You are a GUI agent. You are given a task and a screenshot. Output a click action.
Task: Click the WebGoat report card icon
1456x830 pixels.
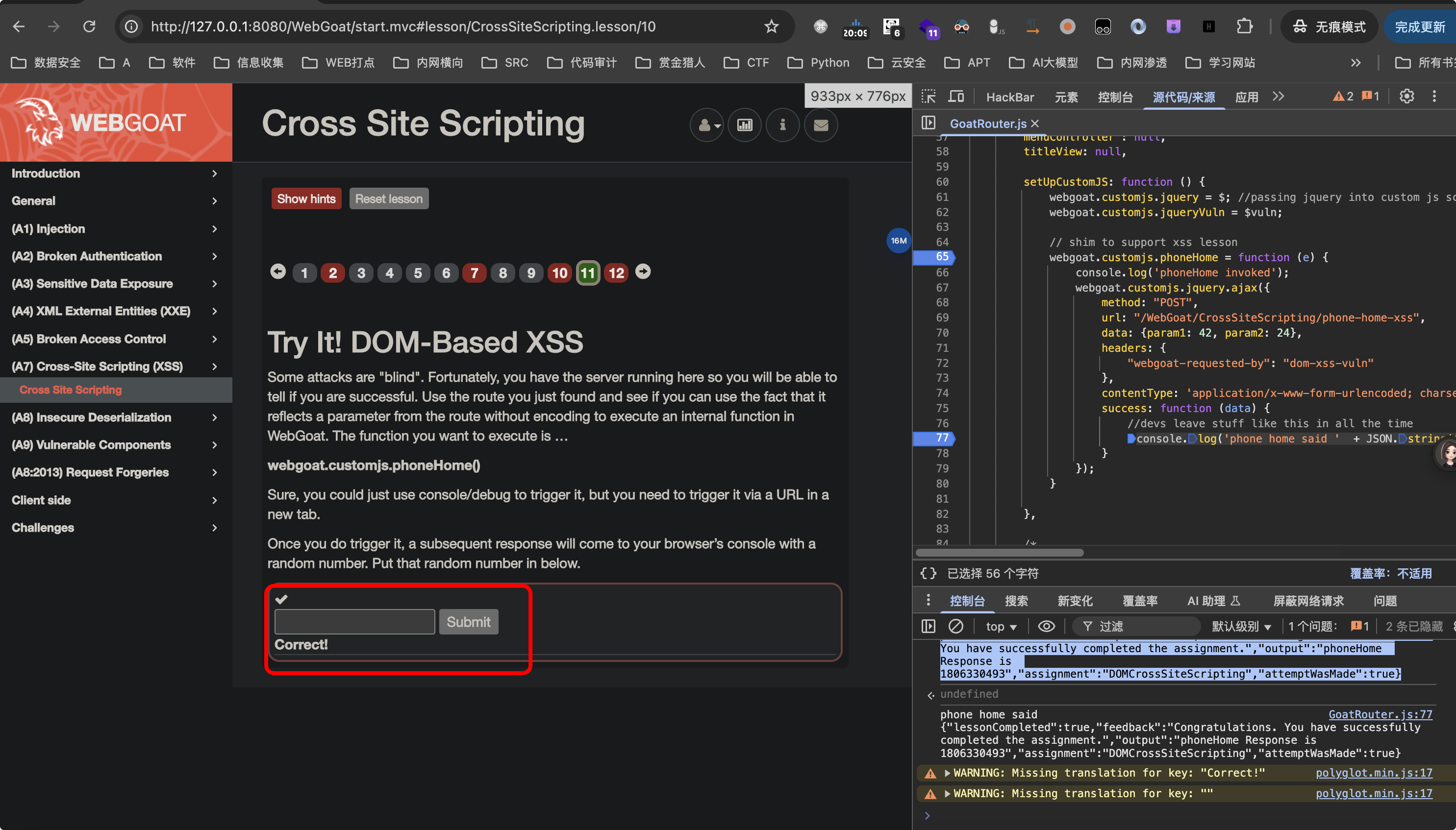click(x=744, y=125)
